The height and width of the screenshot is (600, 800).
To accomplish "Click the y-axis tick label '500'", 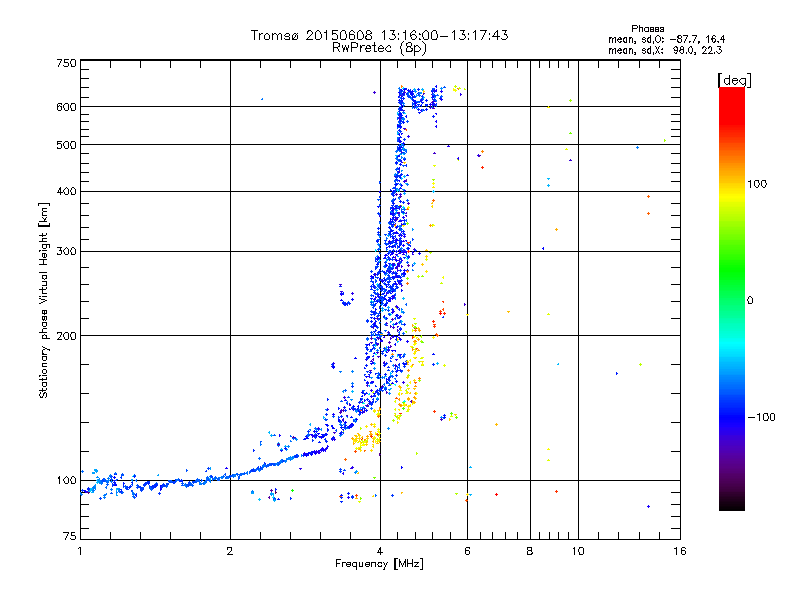I will (66, 145).
